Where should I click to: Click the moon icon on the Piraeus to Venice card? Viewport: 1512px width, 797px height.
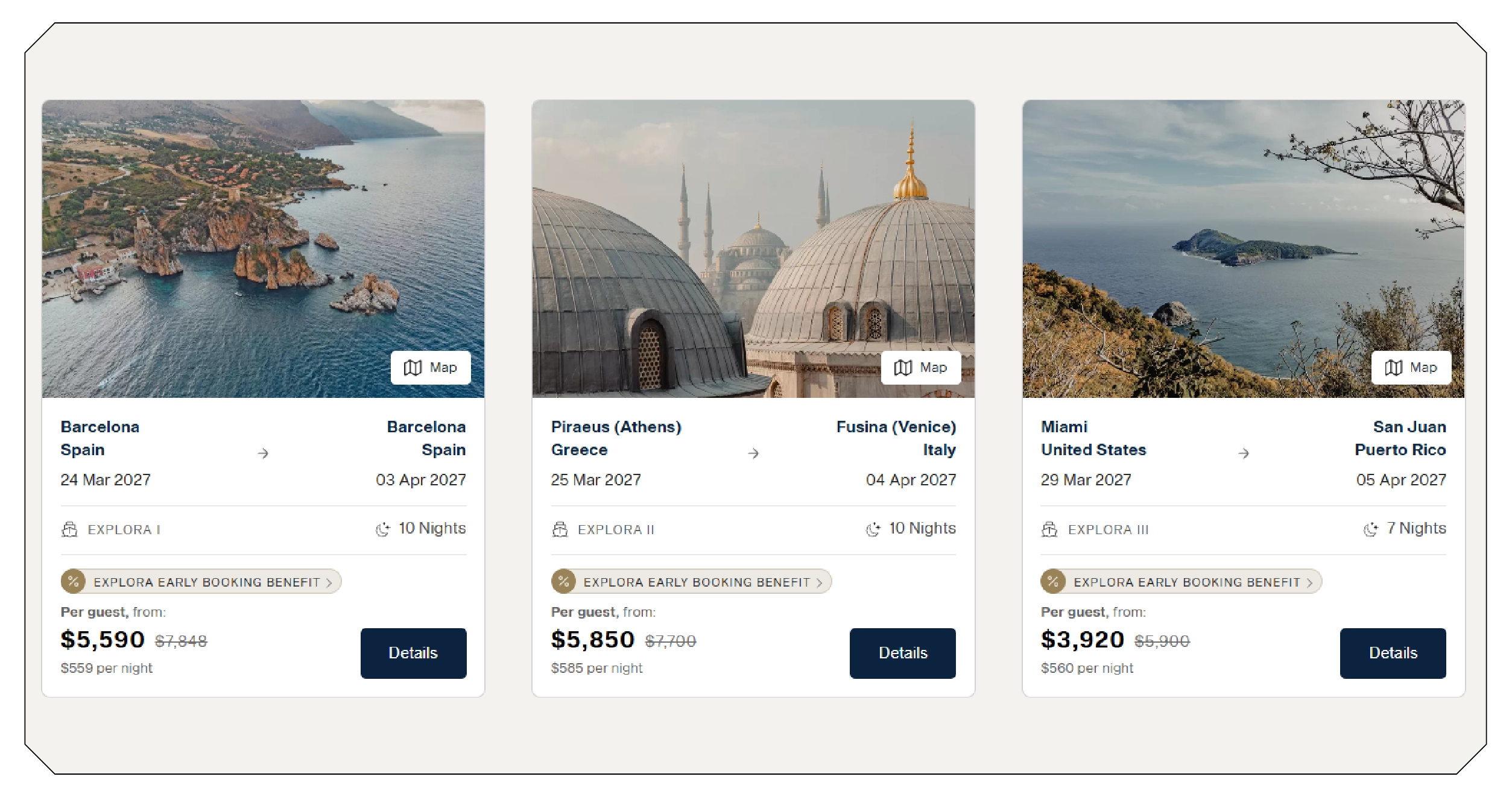click(x=871, y=528)
